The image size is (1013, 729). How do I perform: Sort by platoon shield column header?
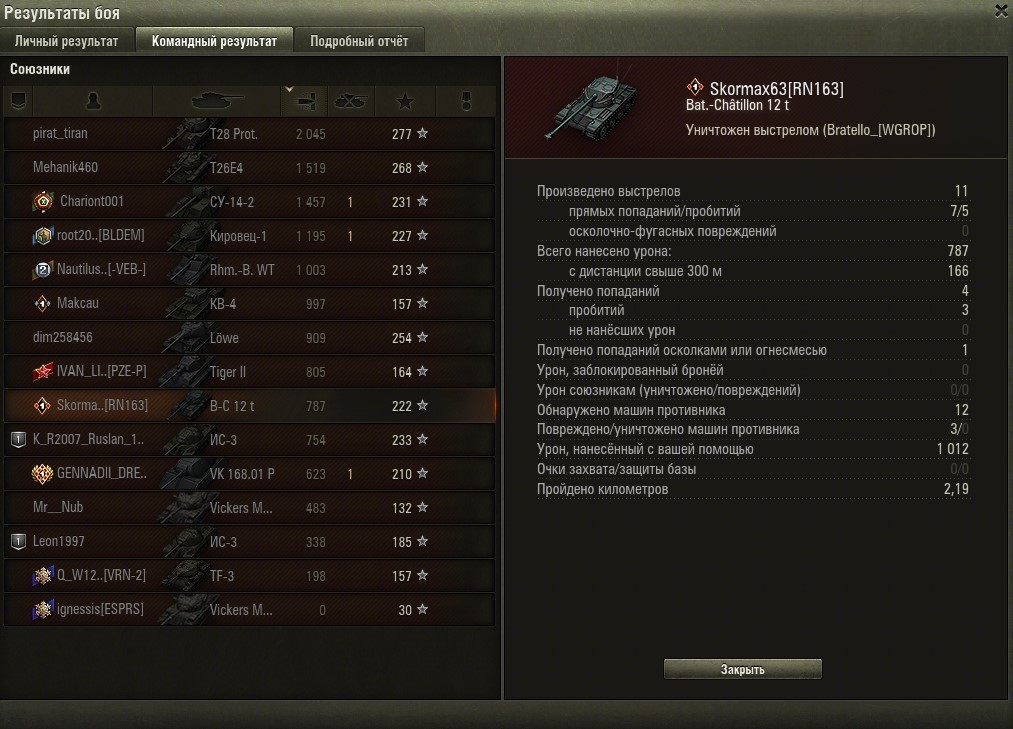18,101
